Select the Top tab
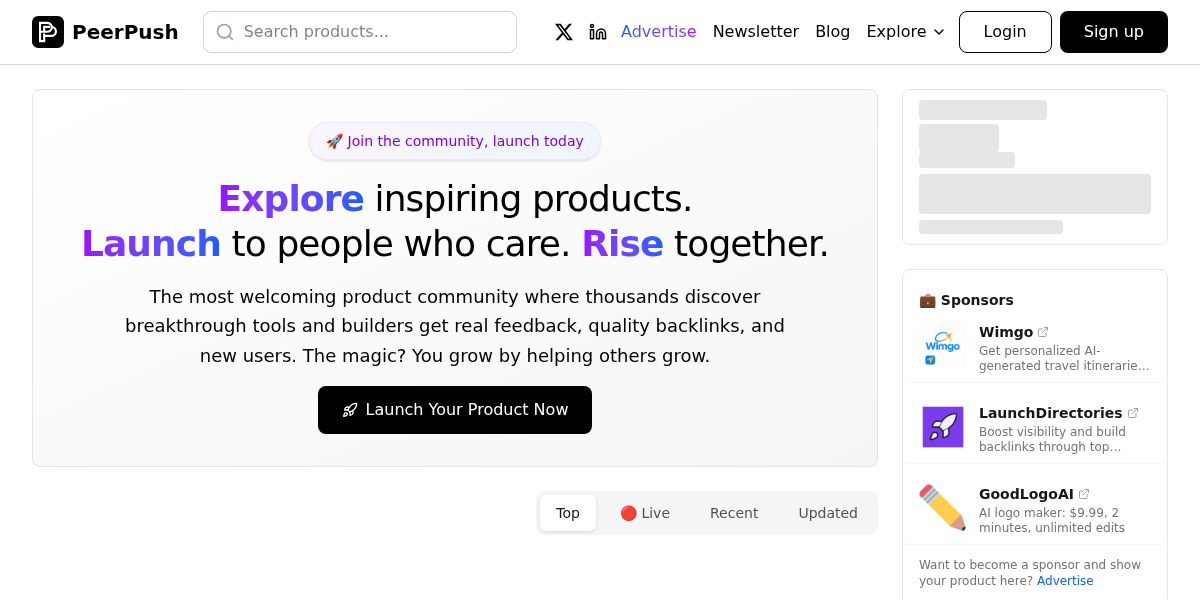 click(x=567, y=512)
